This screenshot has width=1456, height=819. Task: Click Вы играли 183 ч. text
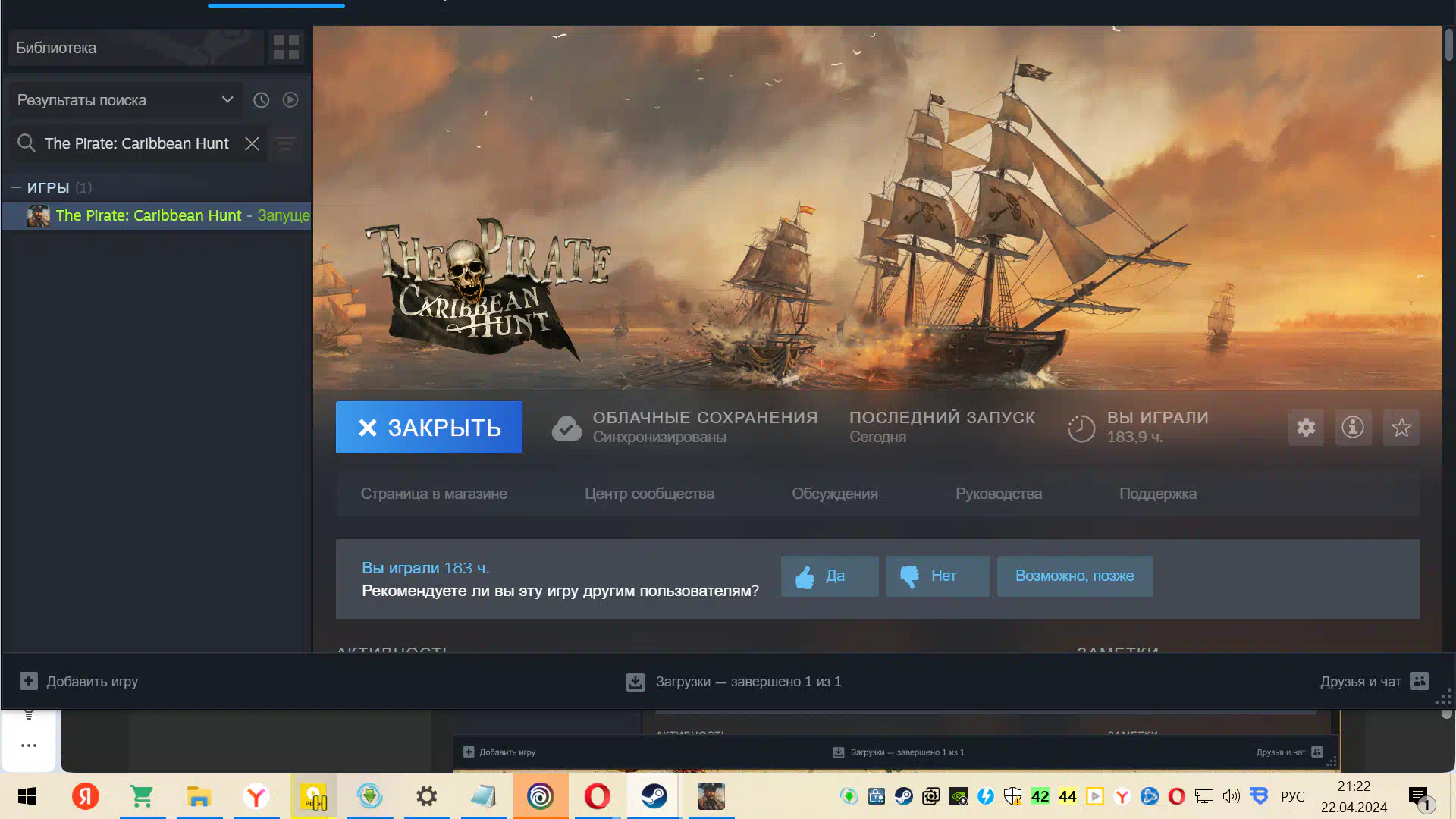pos(425,568)
